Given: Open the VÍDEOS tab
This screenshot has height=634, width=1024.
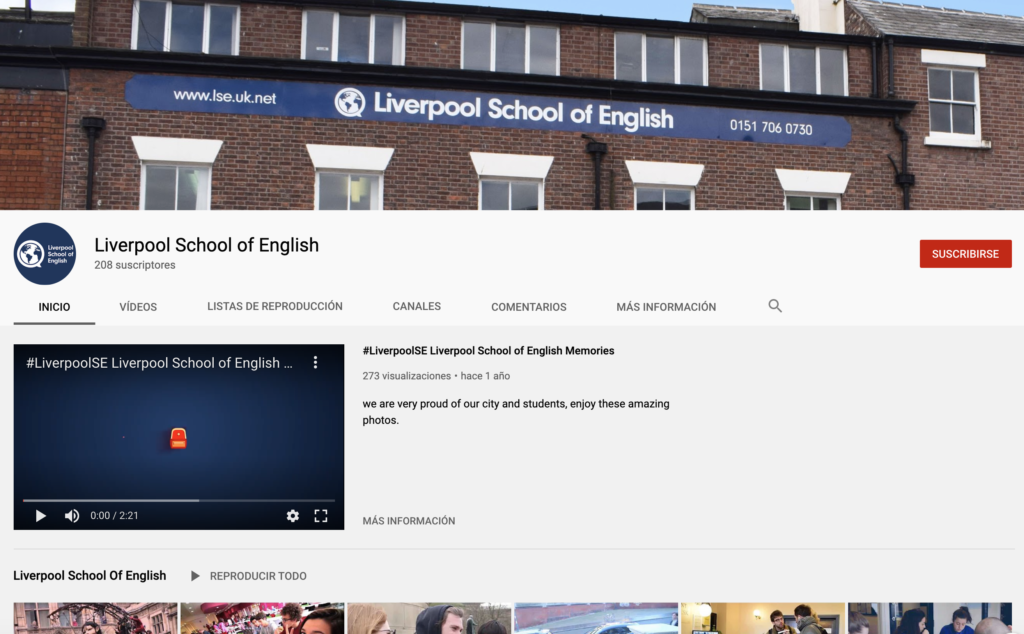Looking at the screenshot, I should 138,307.
